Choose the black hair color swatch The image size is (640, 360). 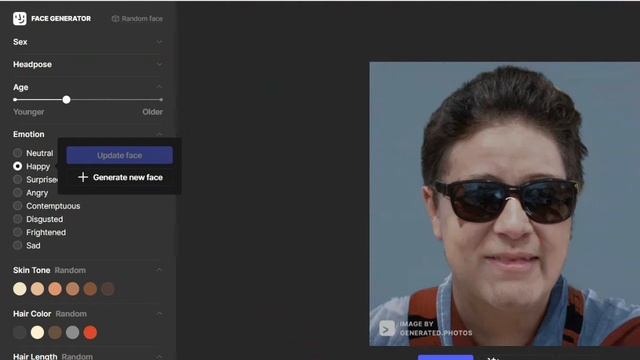pos(20,332)
